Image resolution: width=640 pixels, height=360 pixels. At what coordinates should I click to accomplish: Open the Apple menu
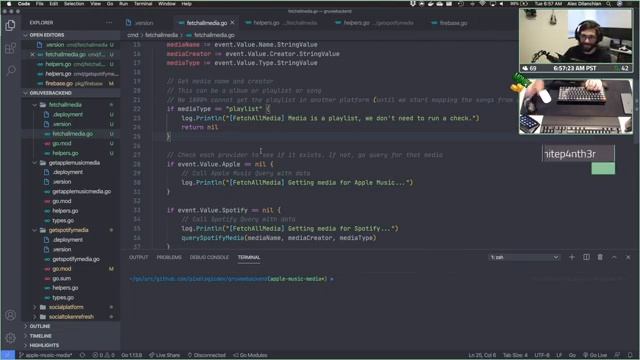pos(9,4)
